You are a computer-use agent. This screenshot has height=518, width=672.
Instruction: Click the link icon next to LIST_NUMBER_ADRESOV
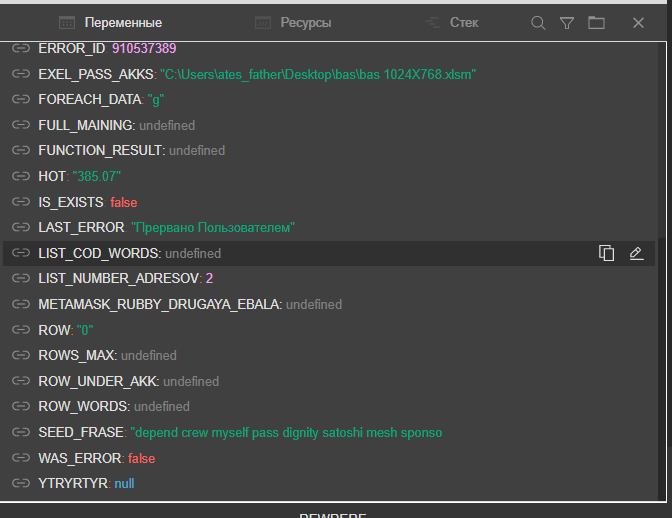pos(21,278)
